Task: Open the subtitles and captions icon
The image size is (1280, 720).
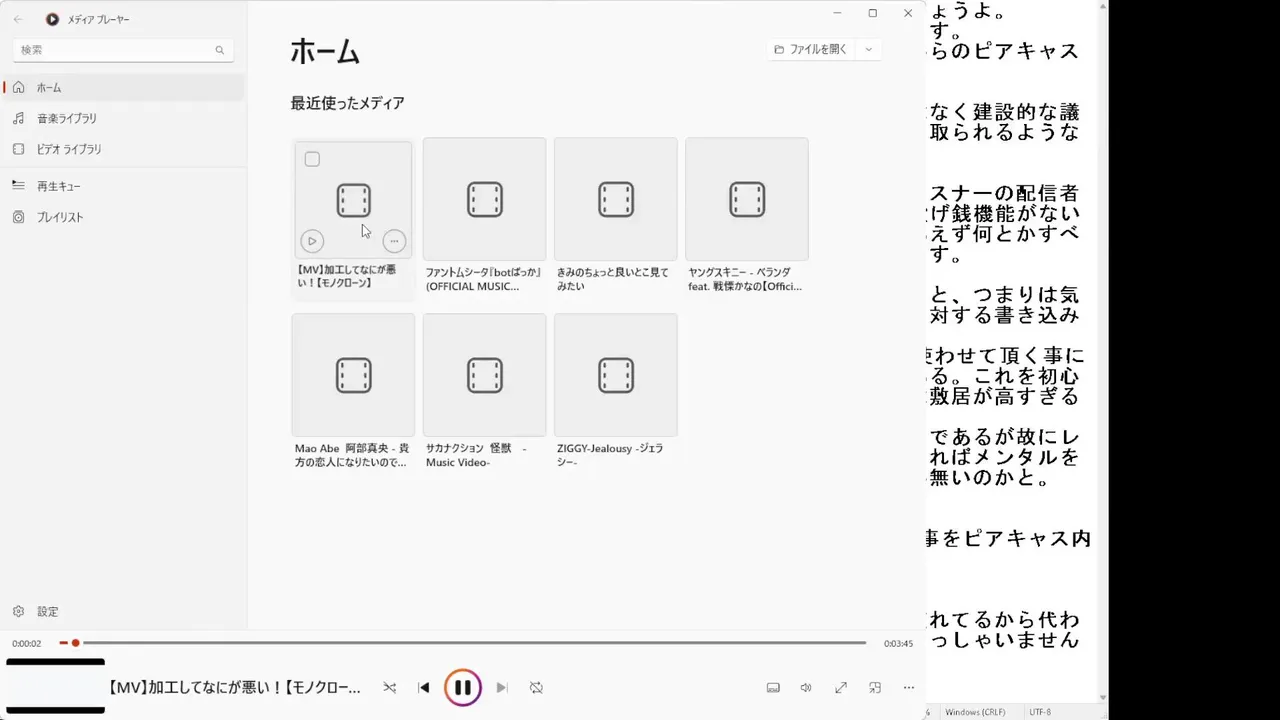Action: coord(773,688)
